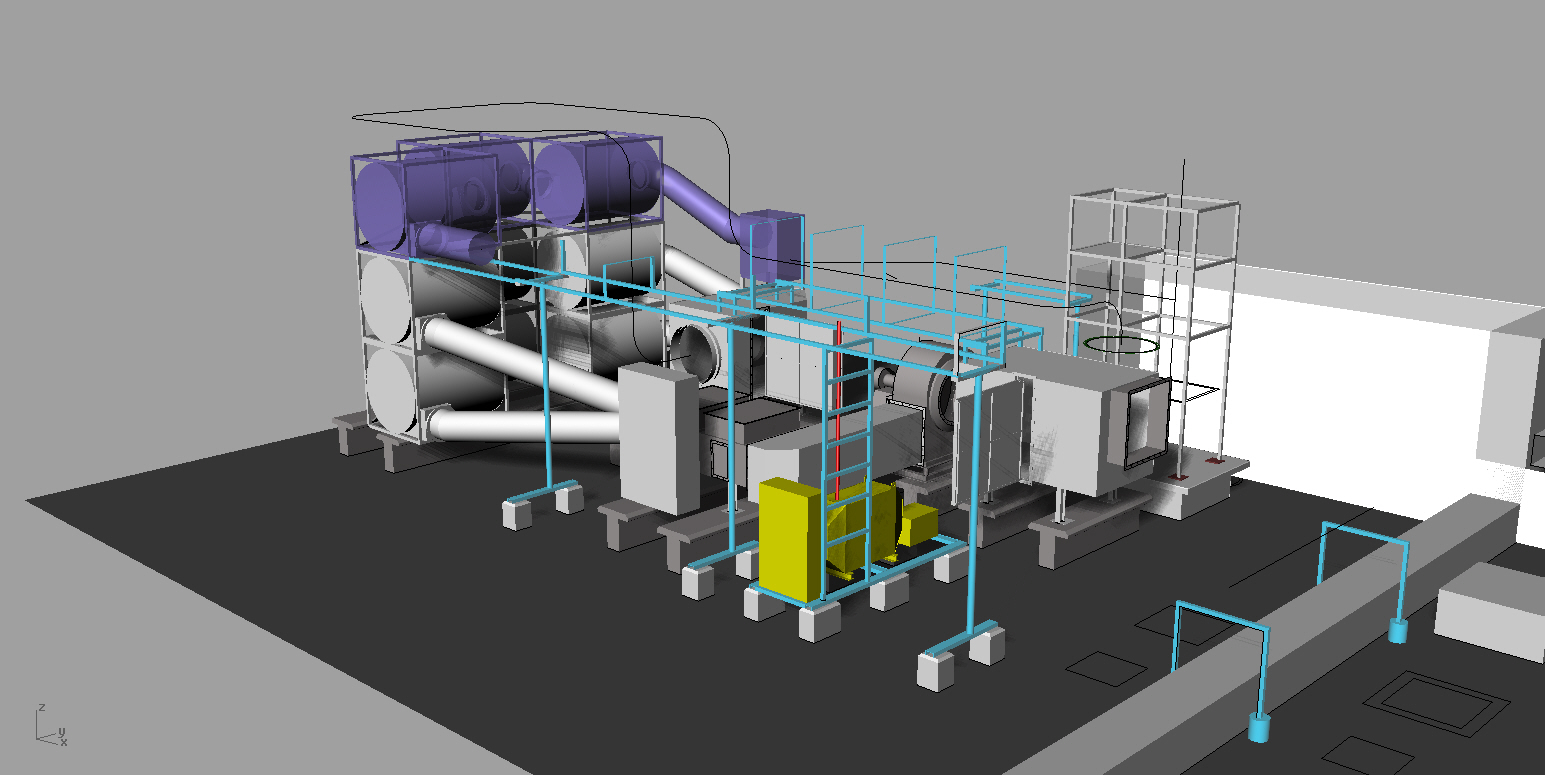Select the front purple cylindrical tank end

379,207
